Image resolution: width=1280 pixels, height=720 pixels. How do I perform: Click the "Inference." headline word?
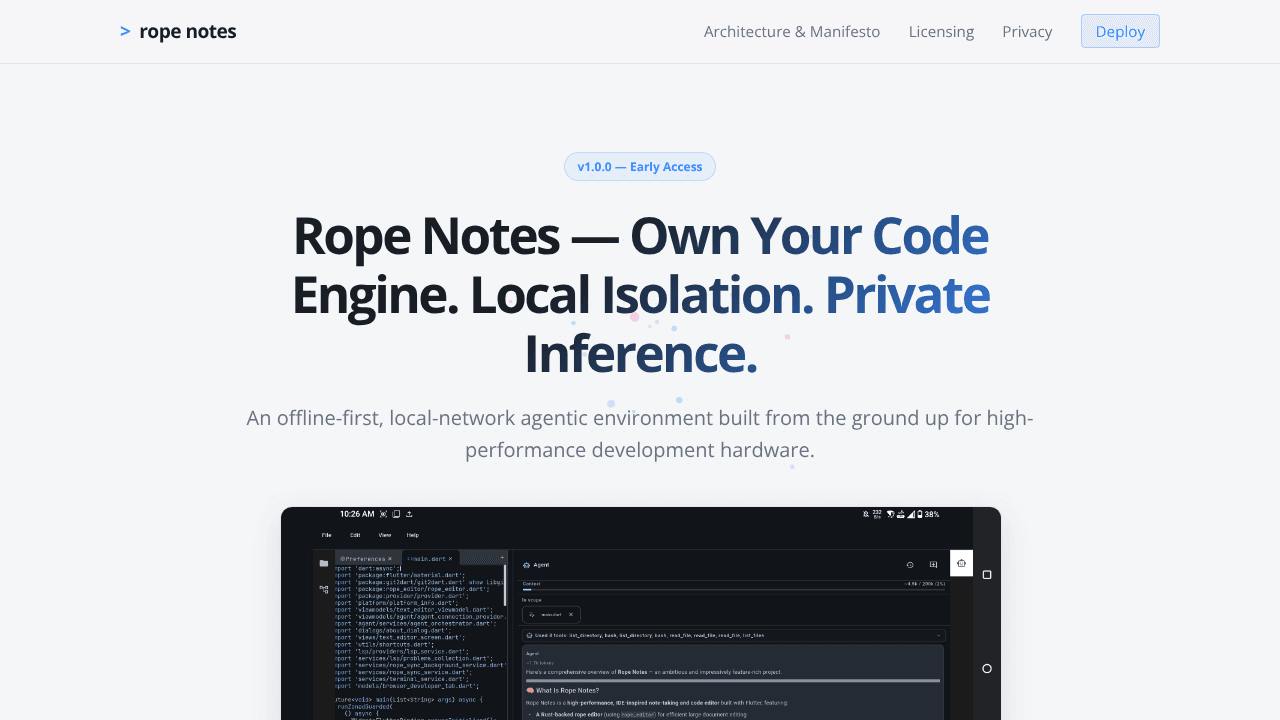[x=640, y=354]
